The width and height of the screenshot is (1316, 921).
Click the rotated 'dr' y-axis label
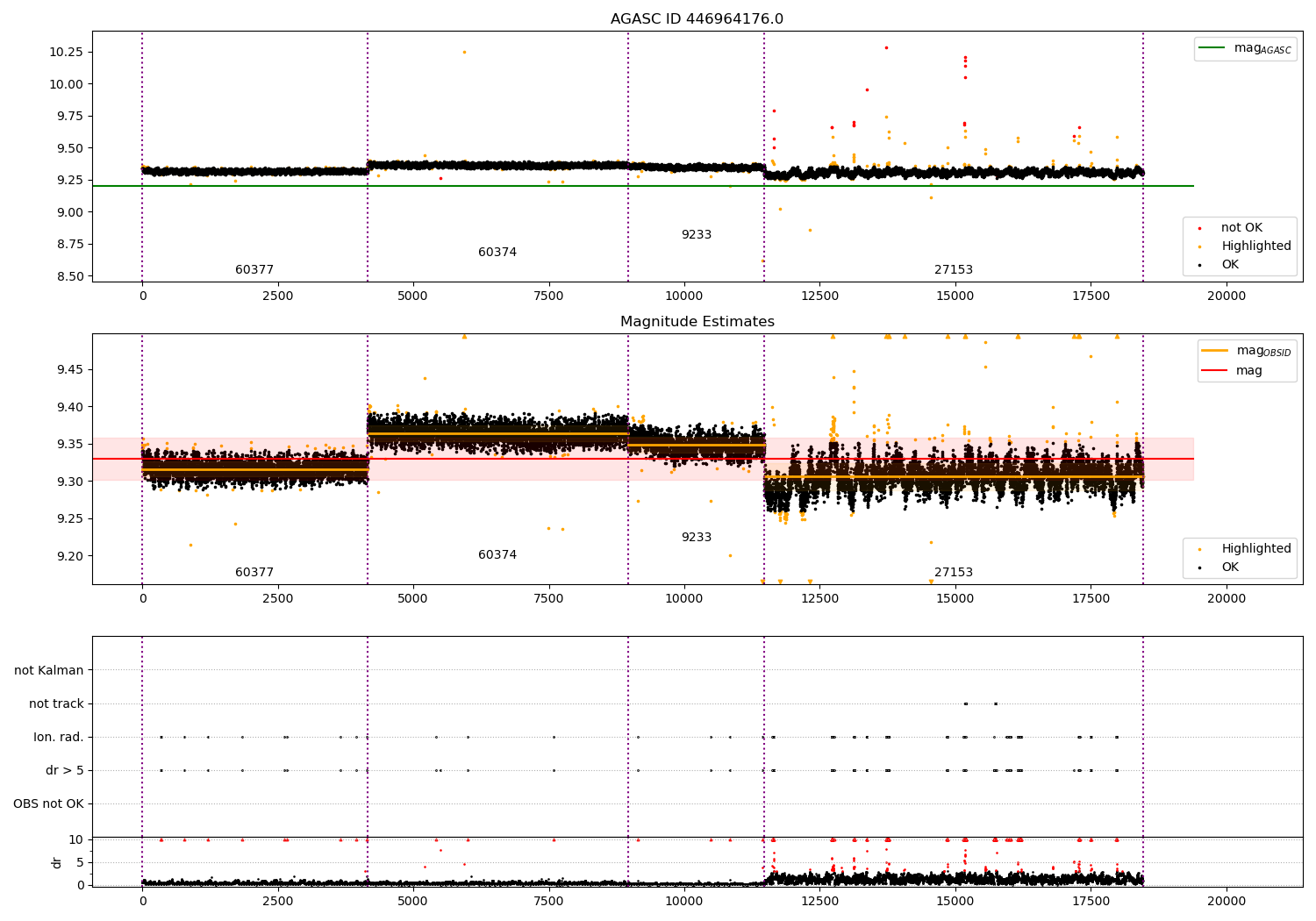tap(57, 862)
